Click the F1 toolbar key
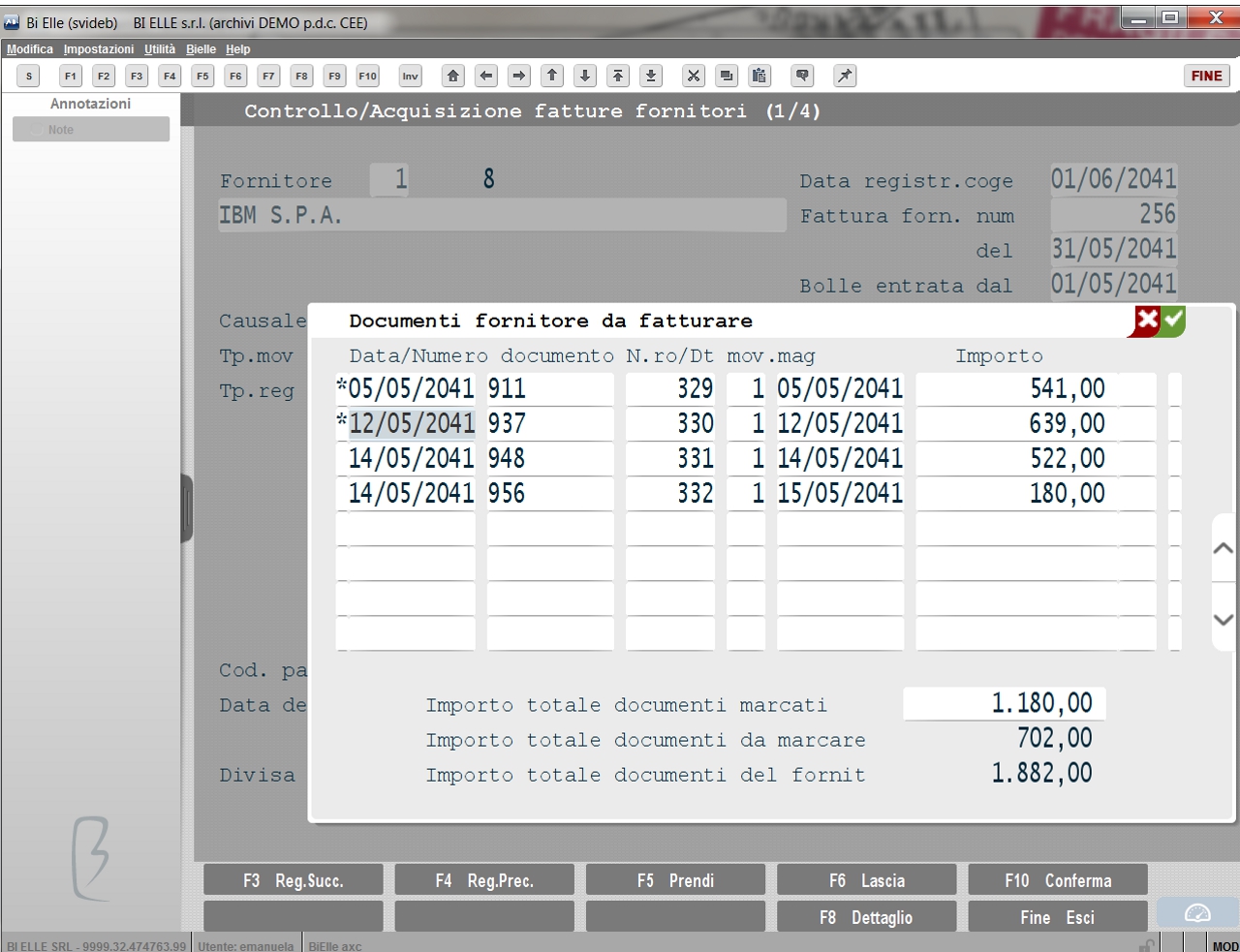The height and width of the screenshot is (952, 1240). tap(71, 76)
